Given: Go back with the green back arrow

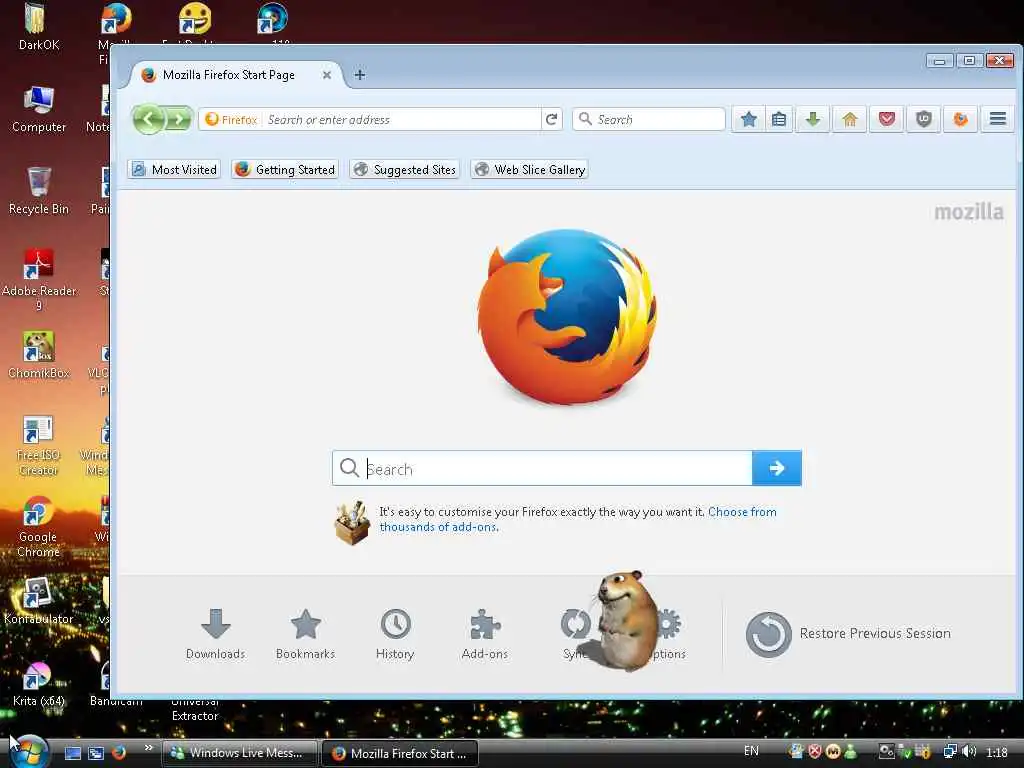Looking at the screenshot, I should (x=149, y=120).
